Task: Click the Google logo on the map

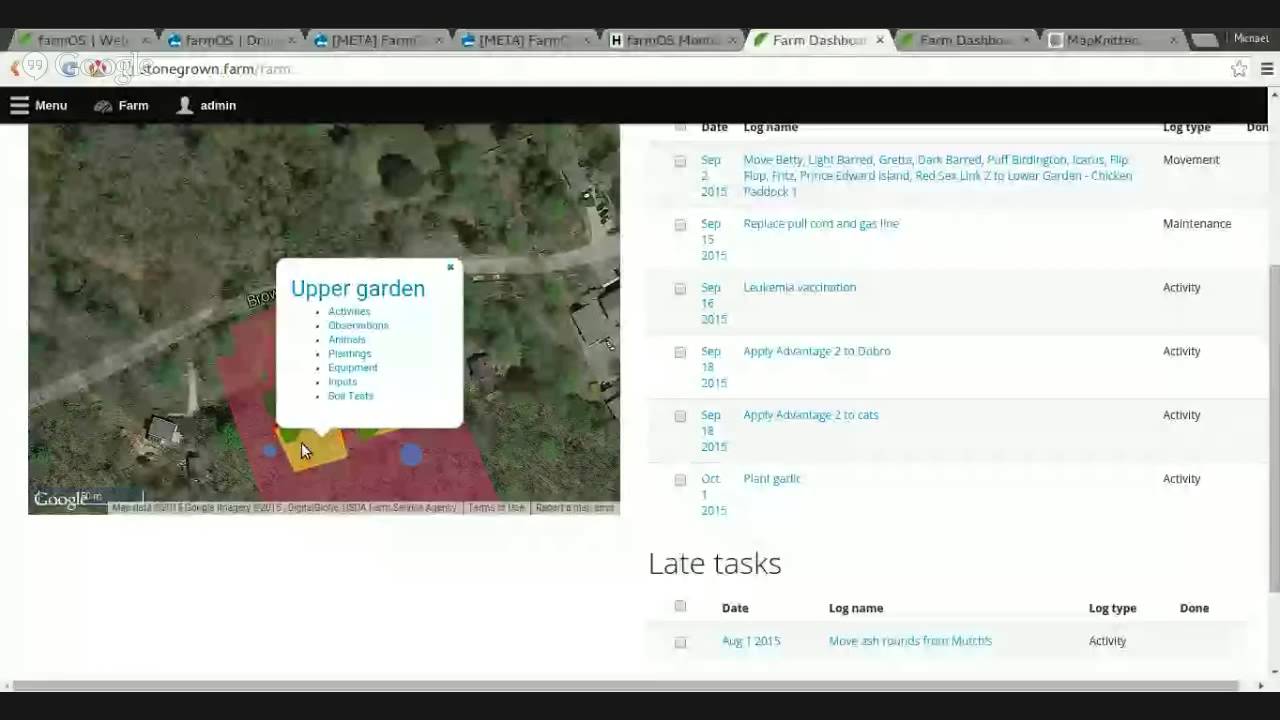Action: tap(60, 499)
